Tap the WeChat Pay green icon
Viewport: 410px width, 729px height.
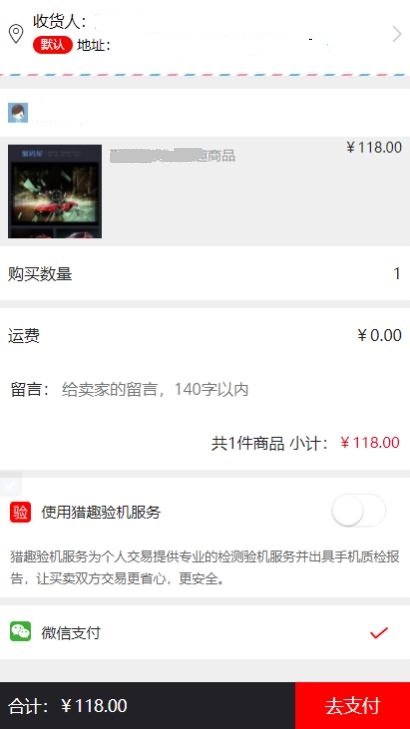click(20, 632)
